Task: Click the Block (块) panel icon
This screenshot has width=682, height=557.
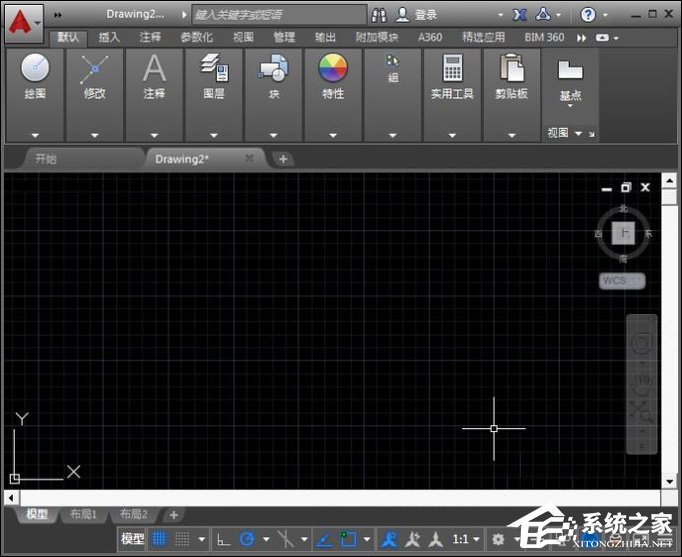Action: click(274, 68)
